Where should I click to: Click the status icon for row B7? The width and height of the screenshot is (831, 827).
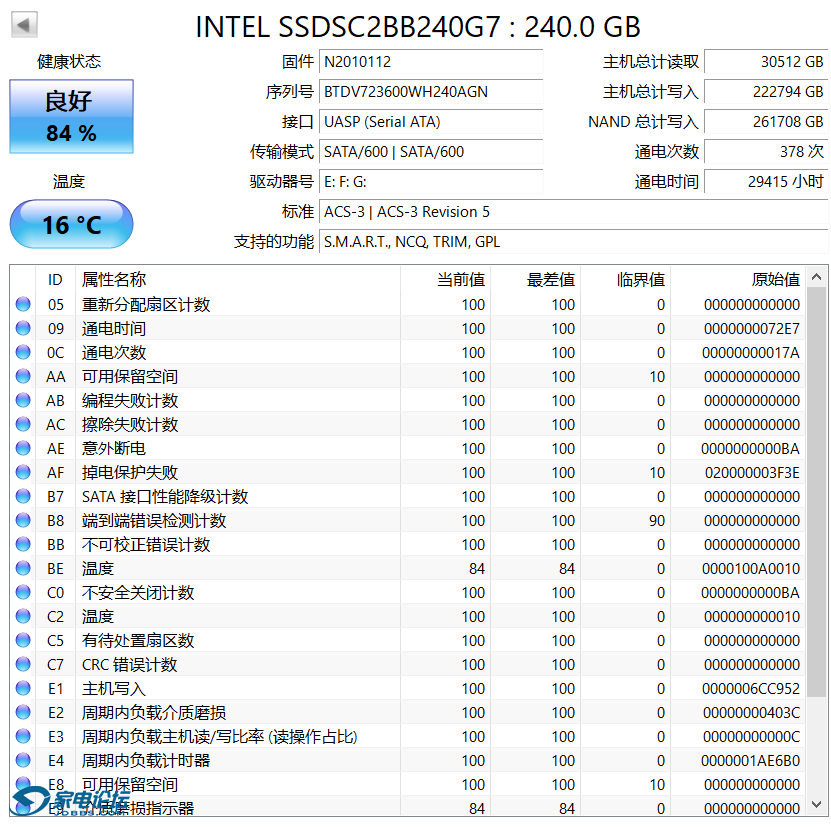coord(23,496)
